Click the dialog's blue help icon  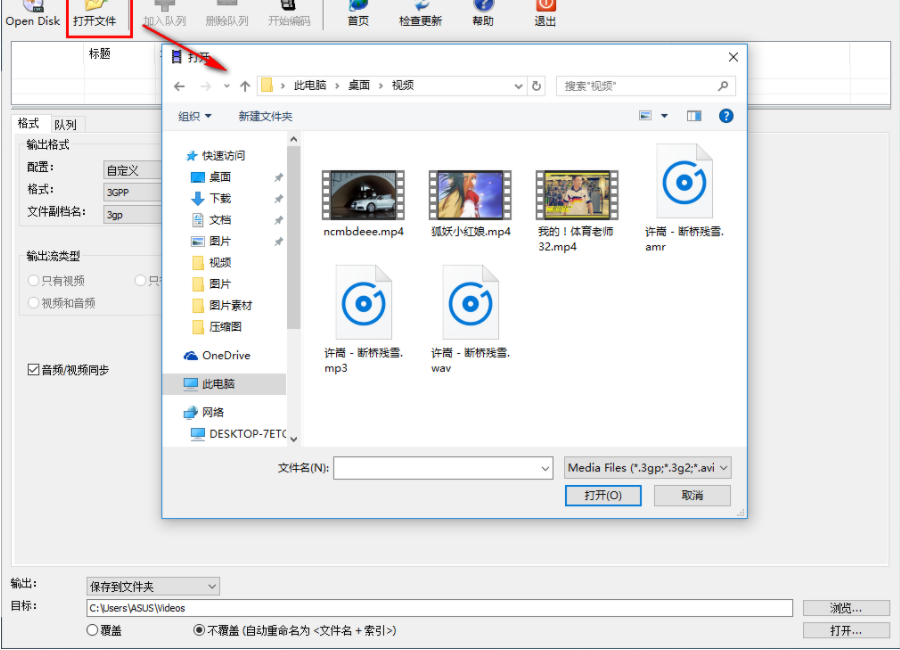725,115
